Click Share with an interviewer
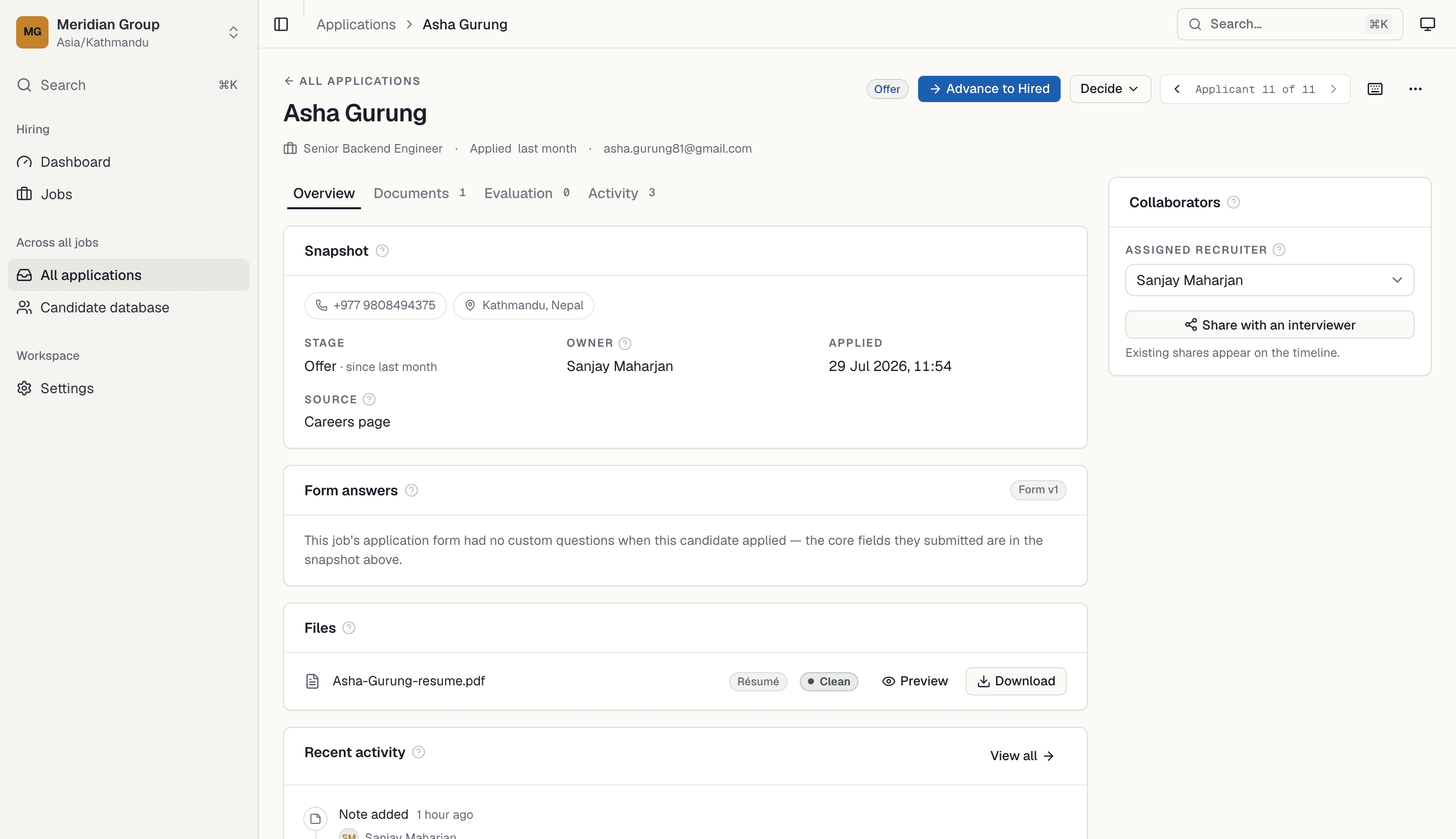 tap(1269, 325)
